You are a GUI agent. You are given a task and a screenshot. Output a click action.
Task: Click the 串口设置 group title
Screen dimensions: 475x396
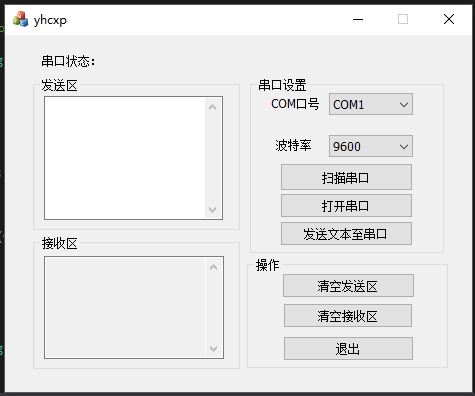(282, 85)
